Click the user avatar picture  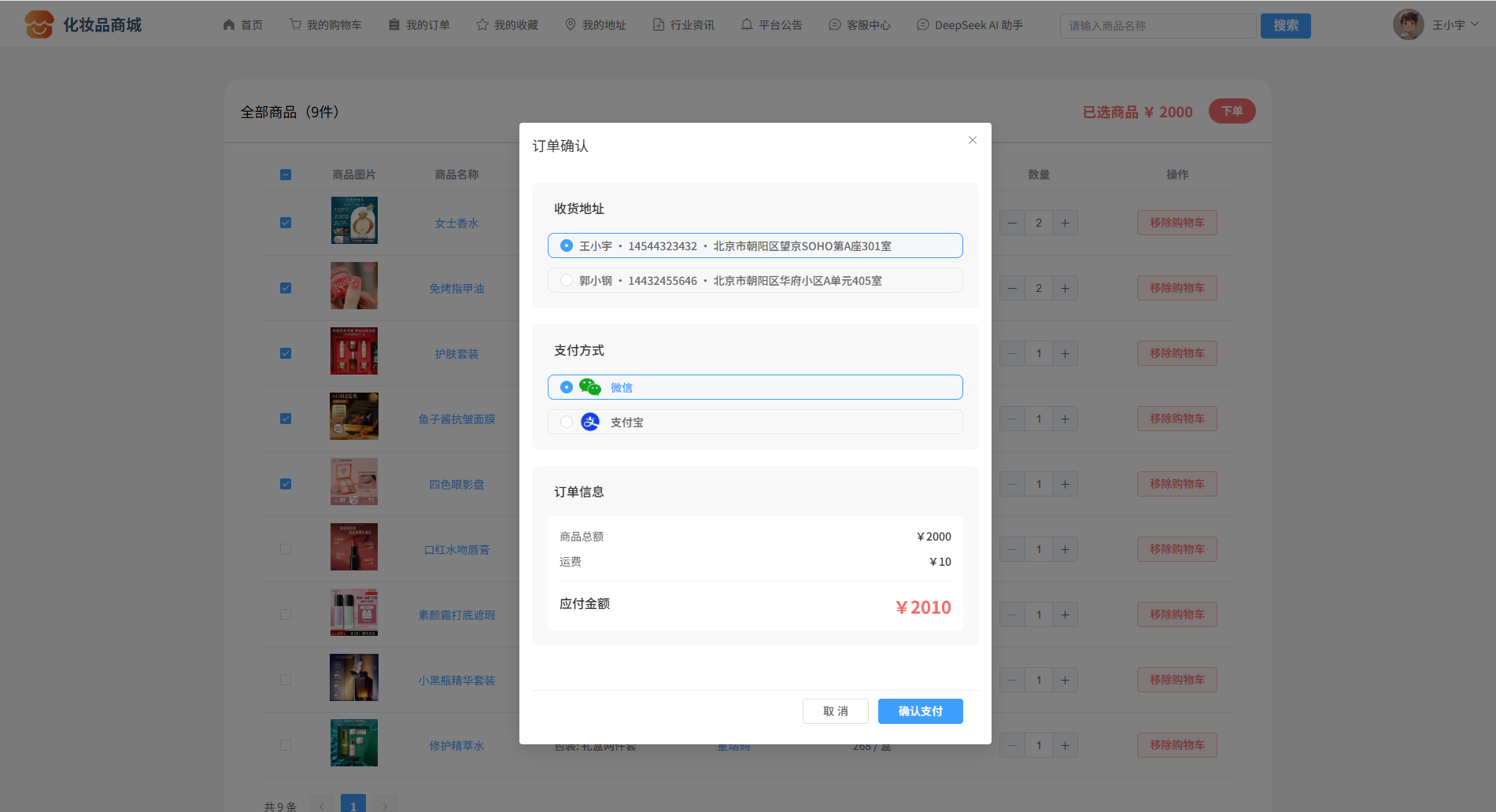coord(1408,25)
